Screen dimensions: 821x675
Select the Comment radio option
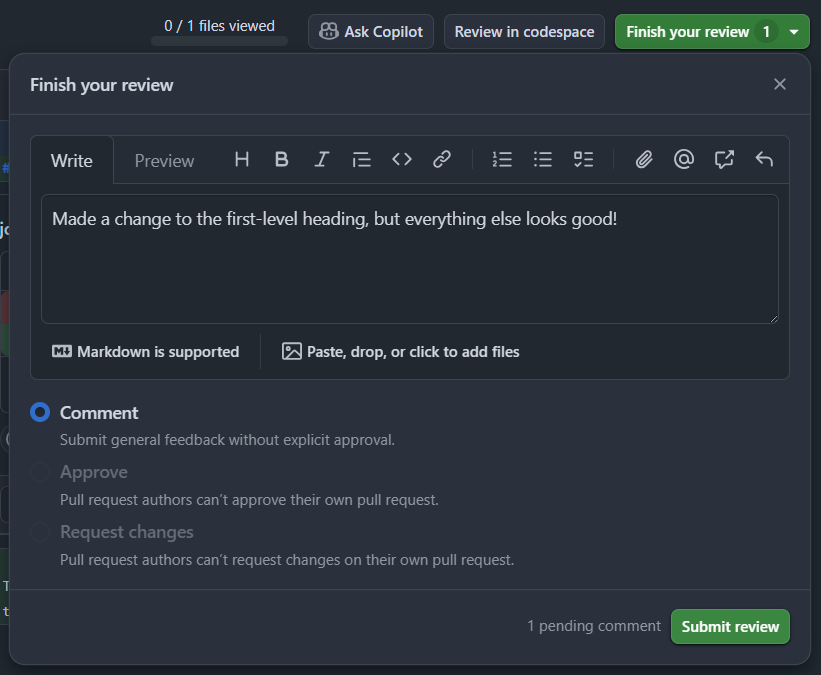click(40, 413)
